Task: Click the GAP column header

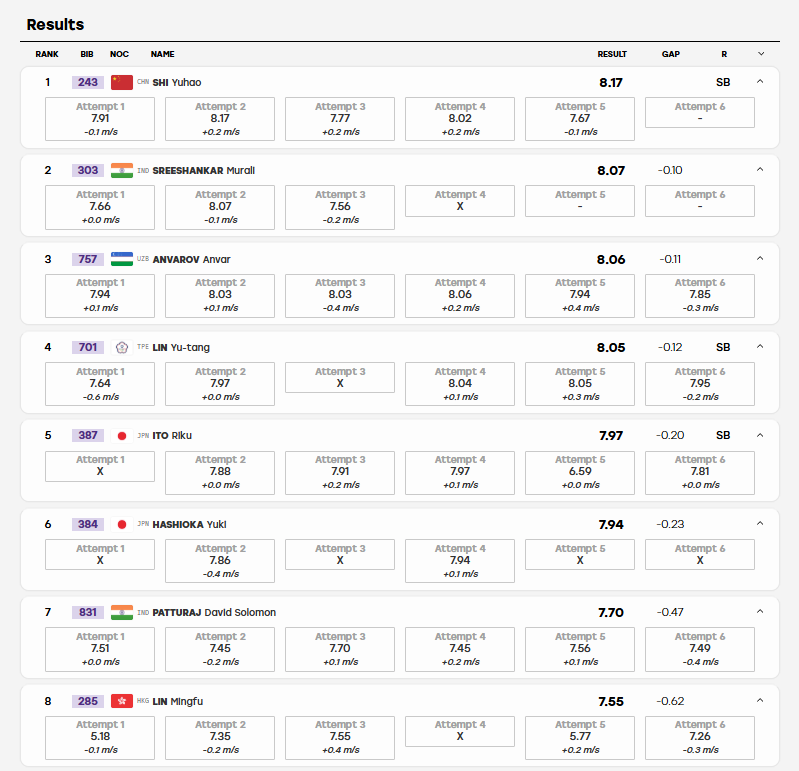Action: click(x=671, y=54)
